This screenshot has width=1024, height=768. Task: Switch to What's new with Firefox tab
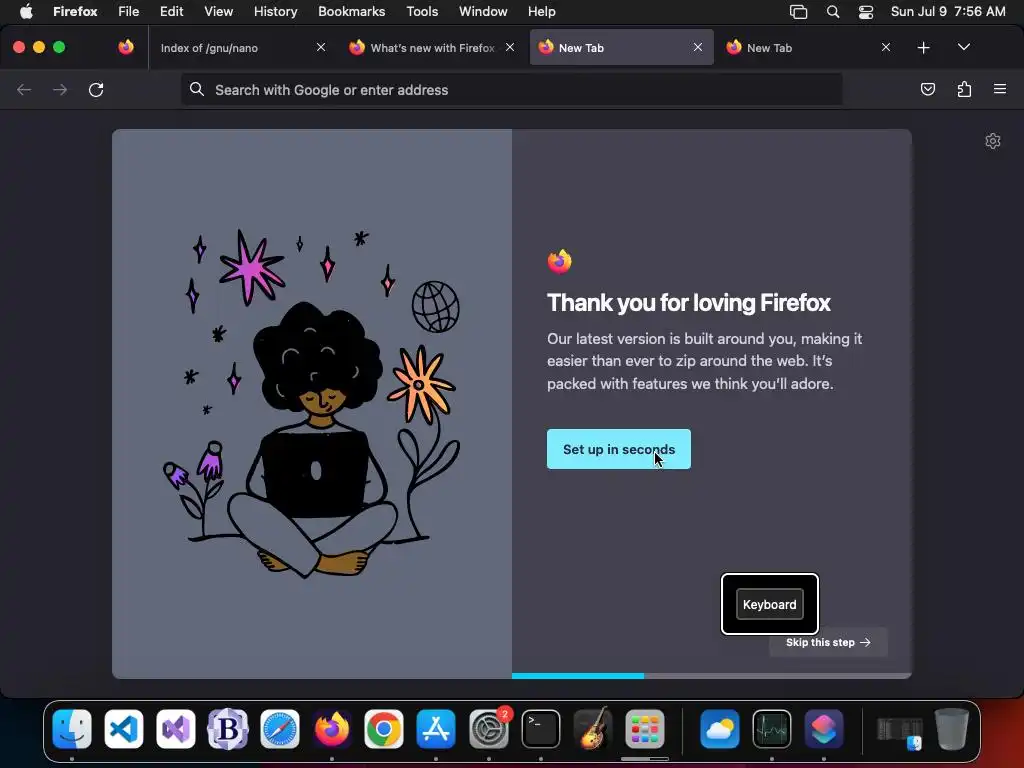point(432,48)
